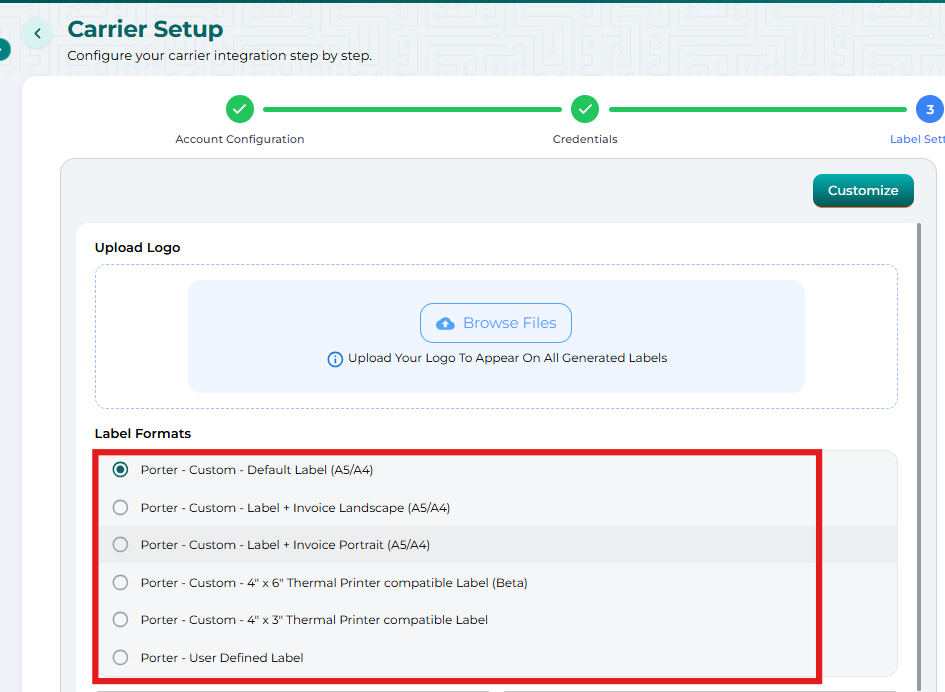Click the info icon beside logo upload hint
This screenshot has height=692, width=945.
click(335, 359)
